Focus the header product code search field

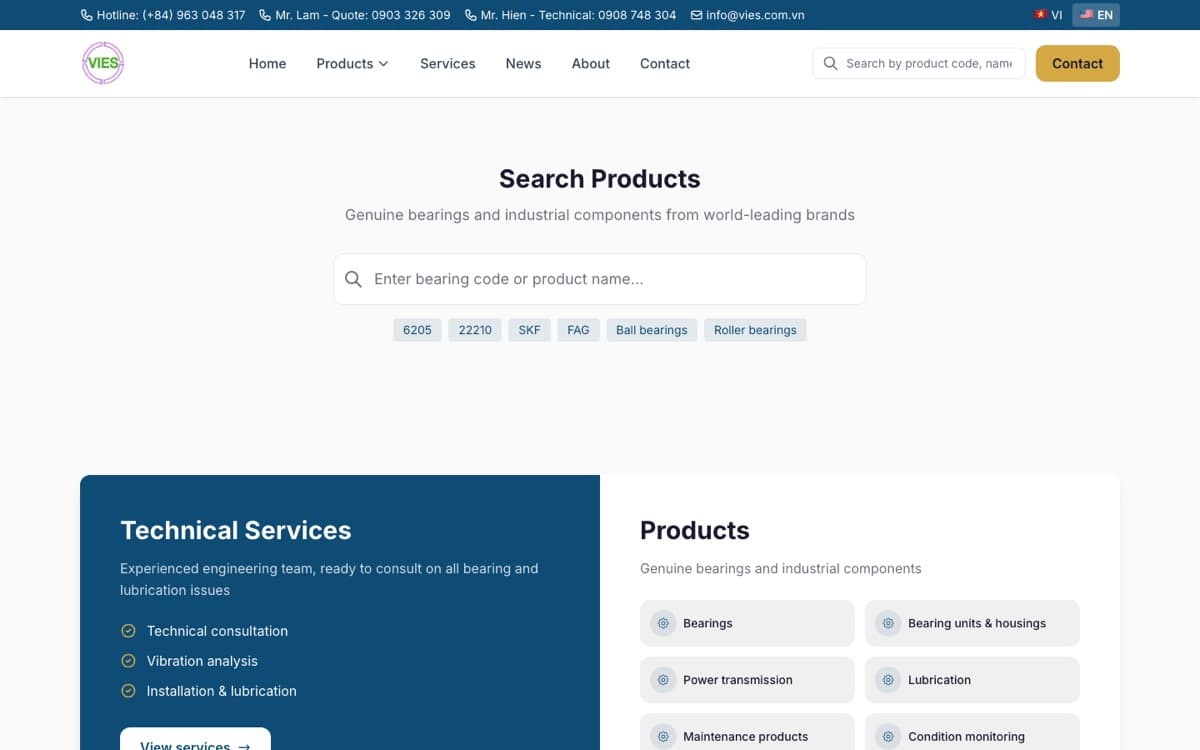pos(919,63)
